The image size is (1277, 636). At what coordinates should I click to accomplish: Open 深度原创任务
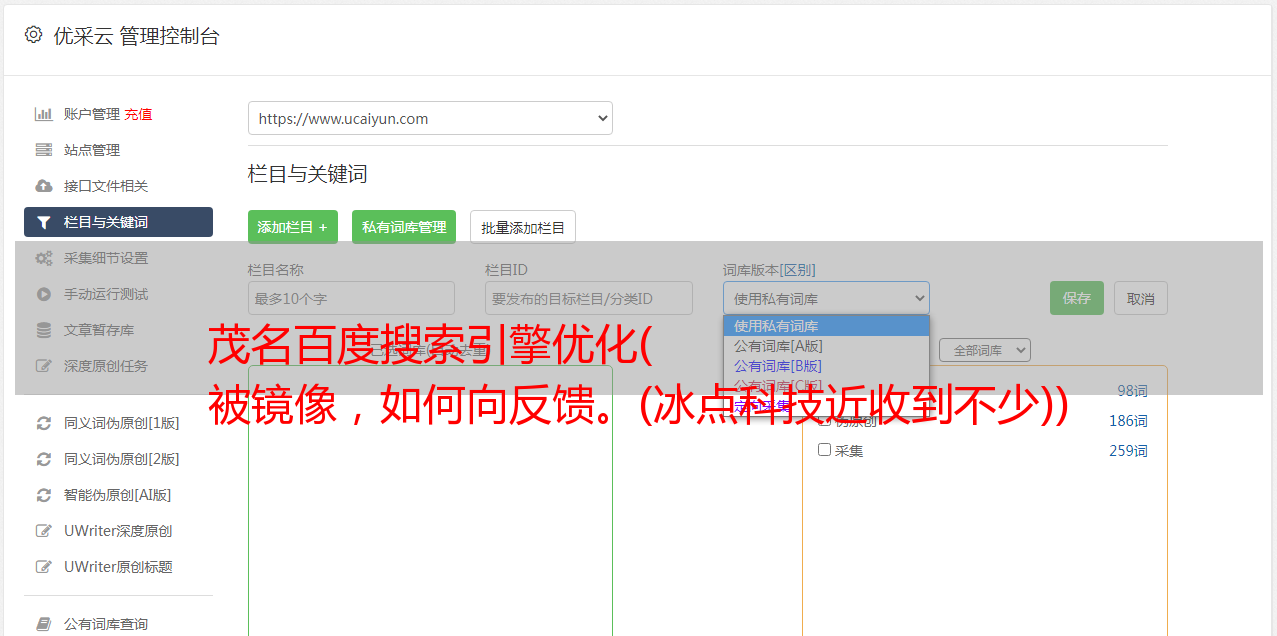[106, 366]
